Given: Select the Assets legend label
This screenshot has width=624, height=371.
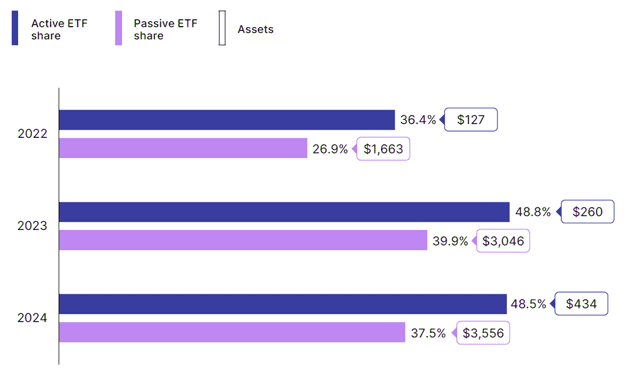Looking at the screenshot, I should point(255,29).
